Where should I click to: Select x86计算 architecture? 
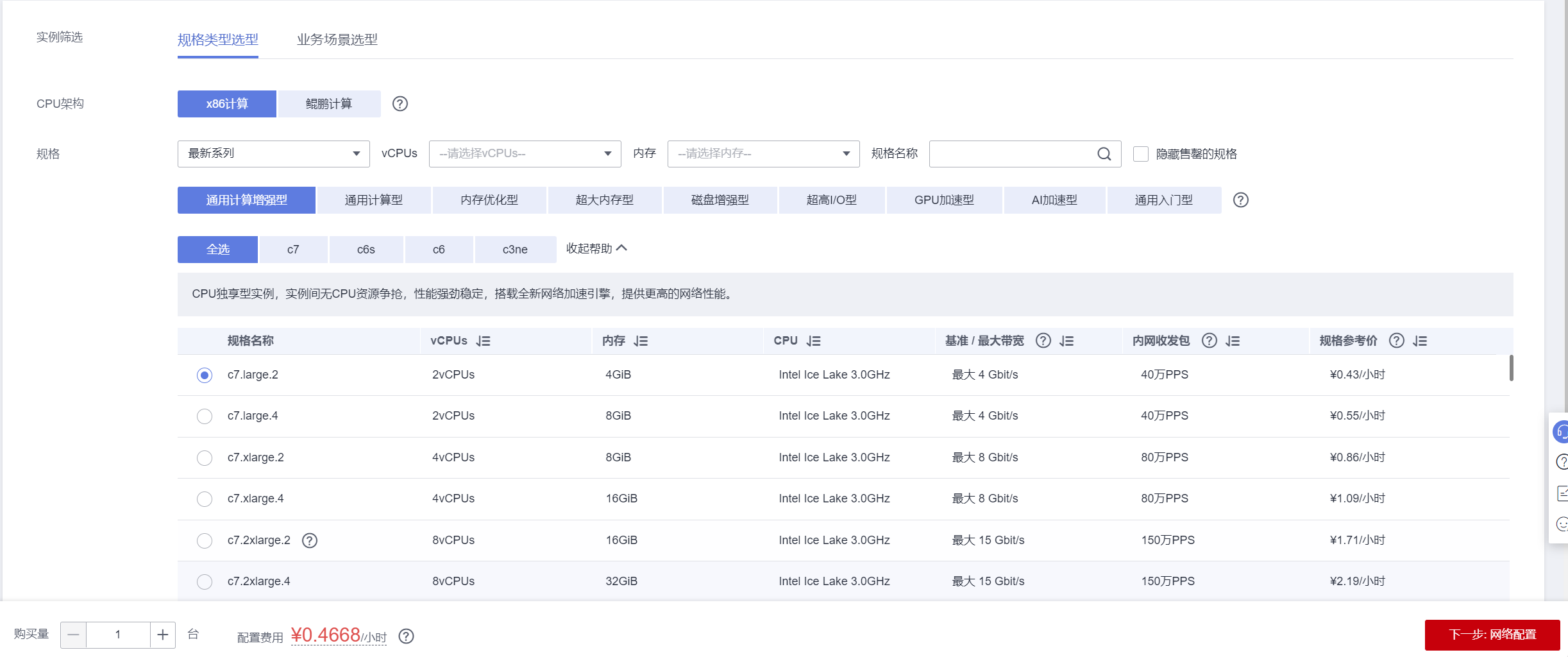227,104
